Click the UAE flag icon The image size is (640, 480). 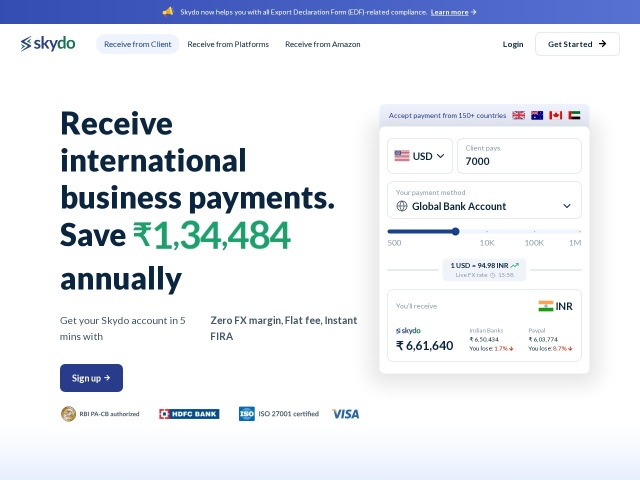(574, 116)
